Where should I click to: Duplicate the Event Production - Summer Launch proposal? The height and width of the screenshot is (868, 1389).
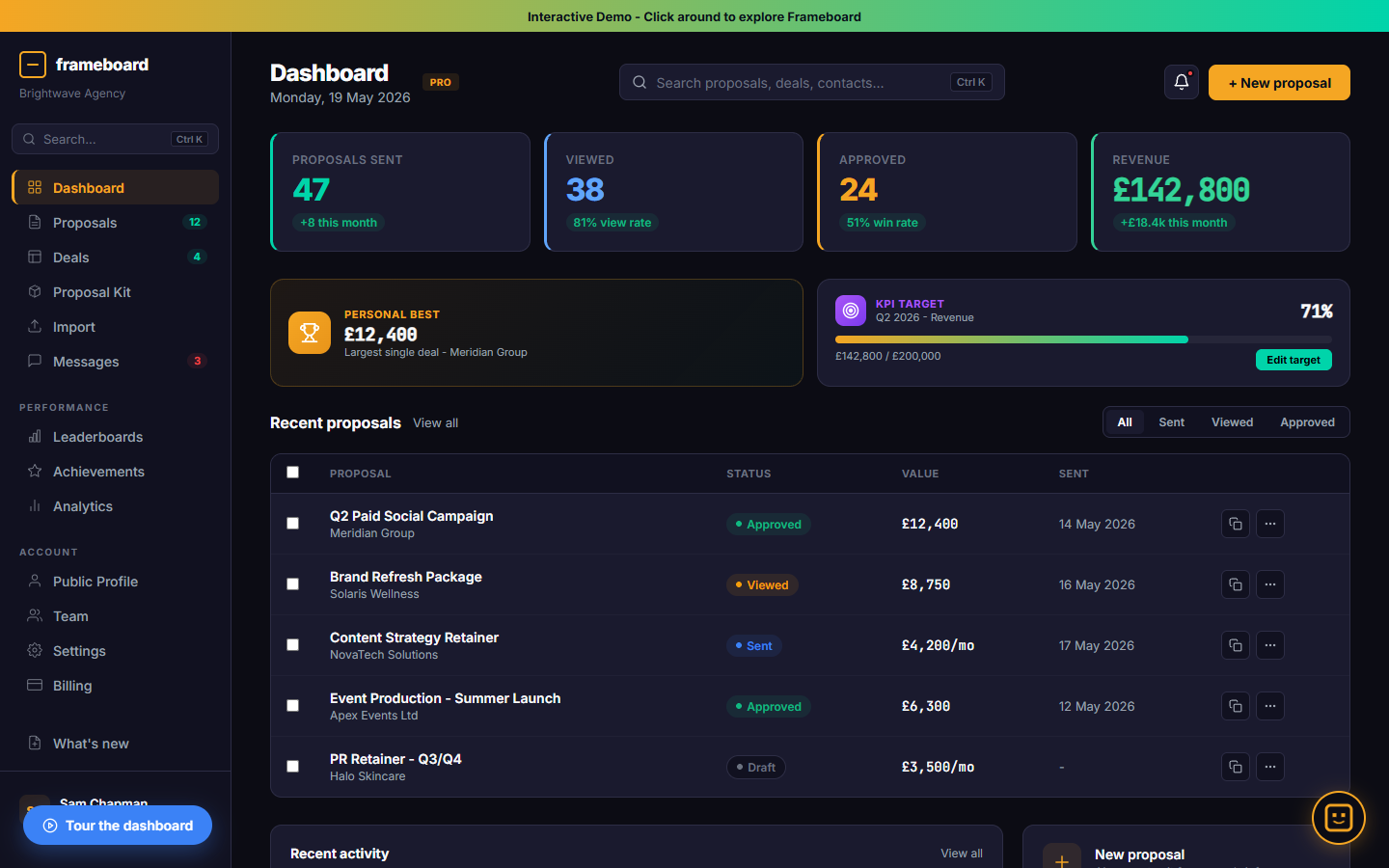pyautogui.click(x=1236, y=706)
